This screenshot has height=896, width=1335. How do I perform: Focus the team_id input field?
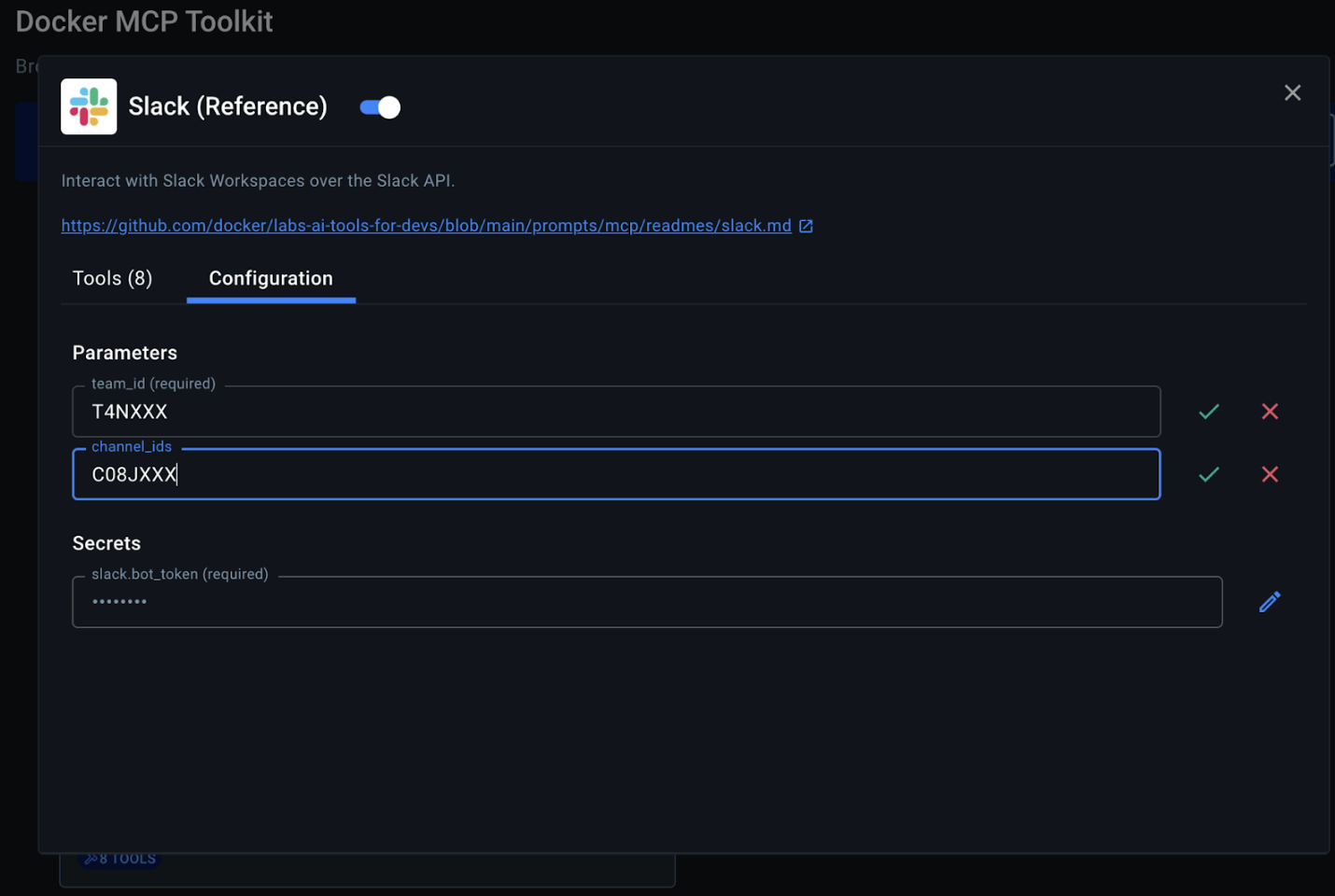click(616, 412)
